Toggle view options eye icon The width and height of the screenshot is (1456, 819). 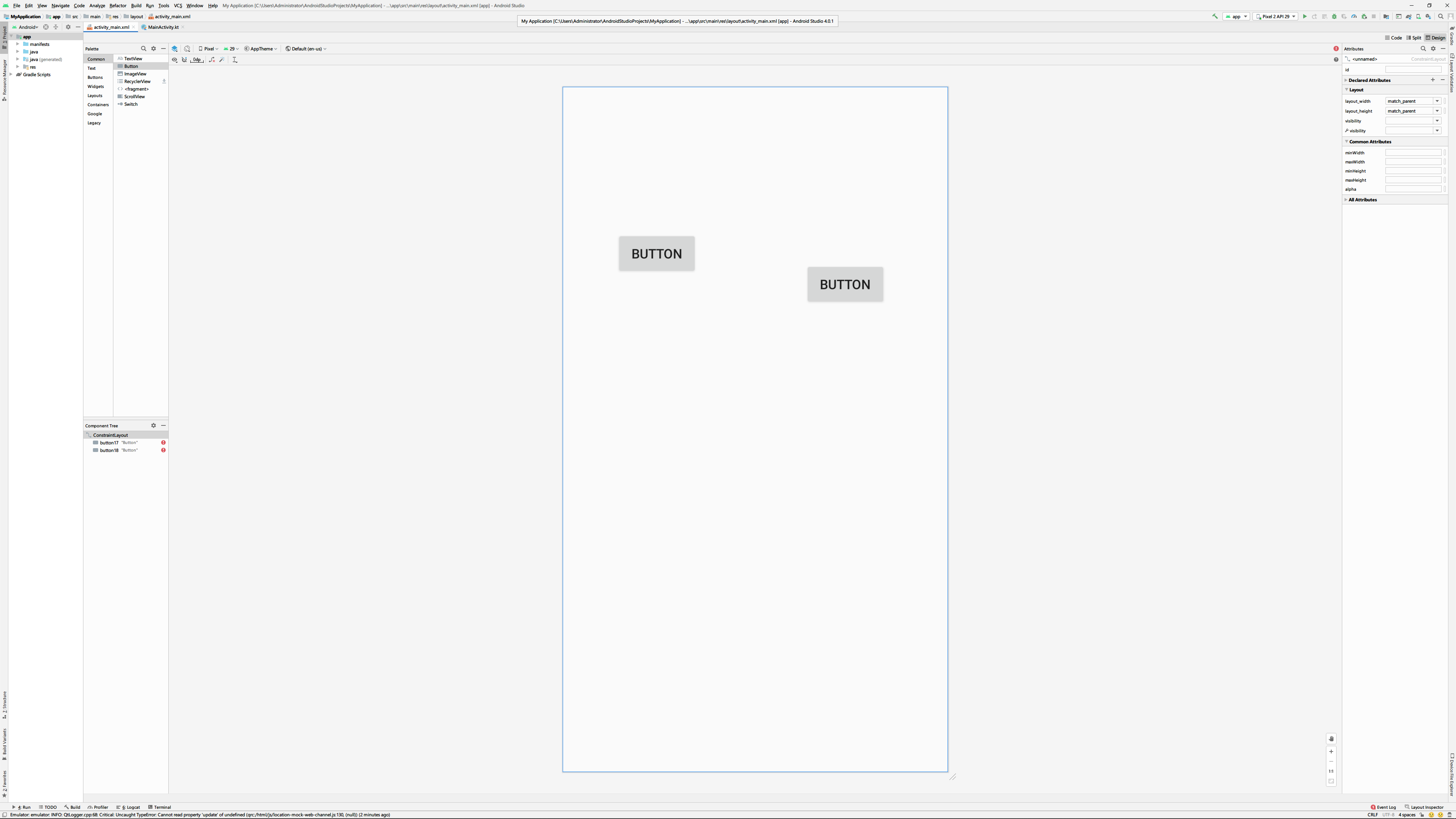click(175, 60)
